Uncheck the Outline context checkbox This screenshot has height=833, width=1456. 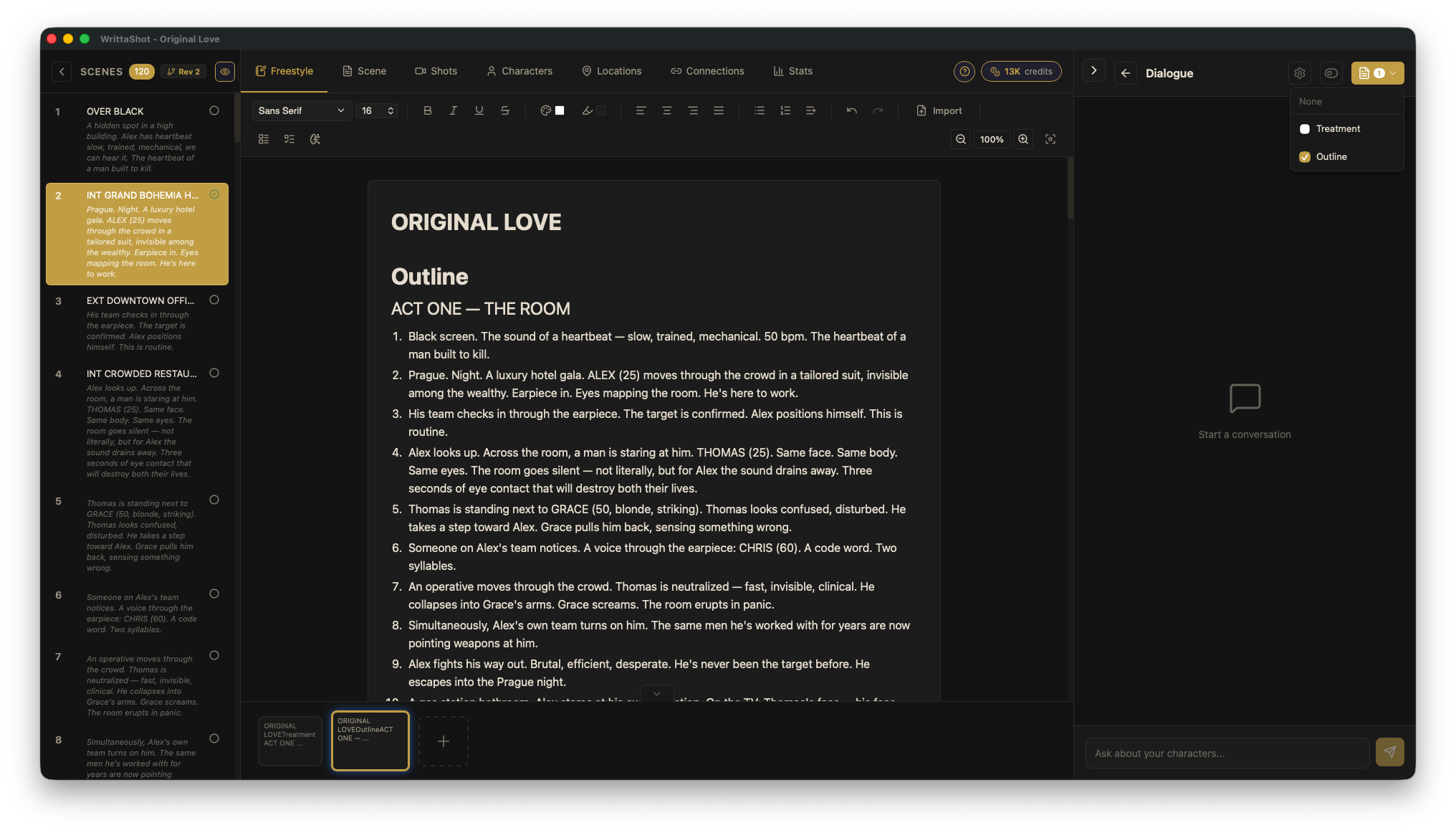(1305, 156)
